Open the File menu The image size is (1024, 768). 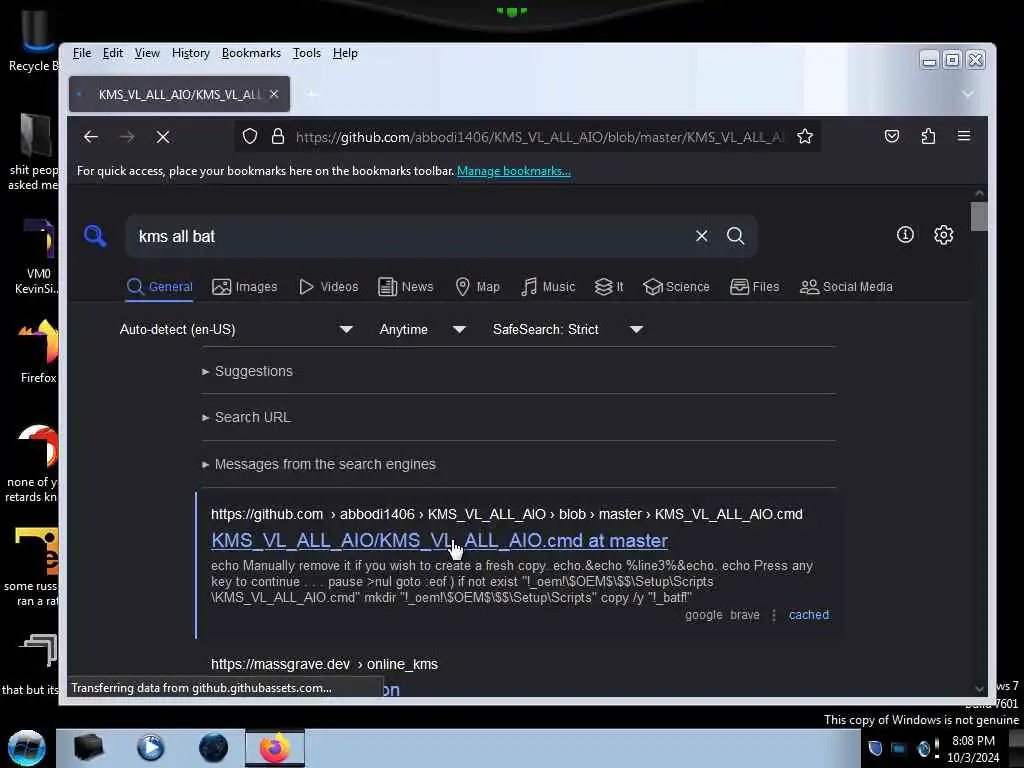point(82,53)
